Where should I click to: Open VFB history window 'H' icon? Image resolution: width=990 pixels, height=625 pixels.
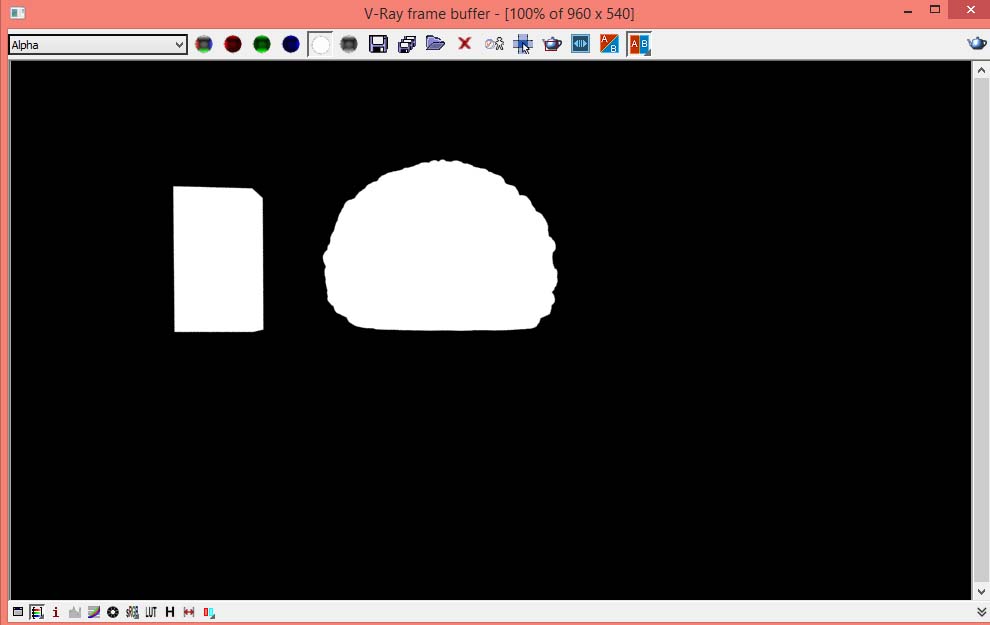(170, 612)
